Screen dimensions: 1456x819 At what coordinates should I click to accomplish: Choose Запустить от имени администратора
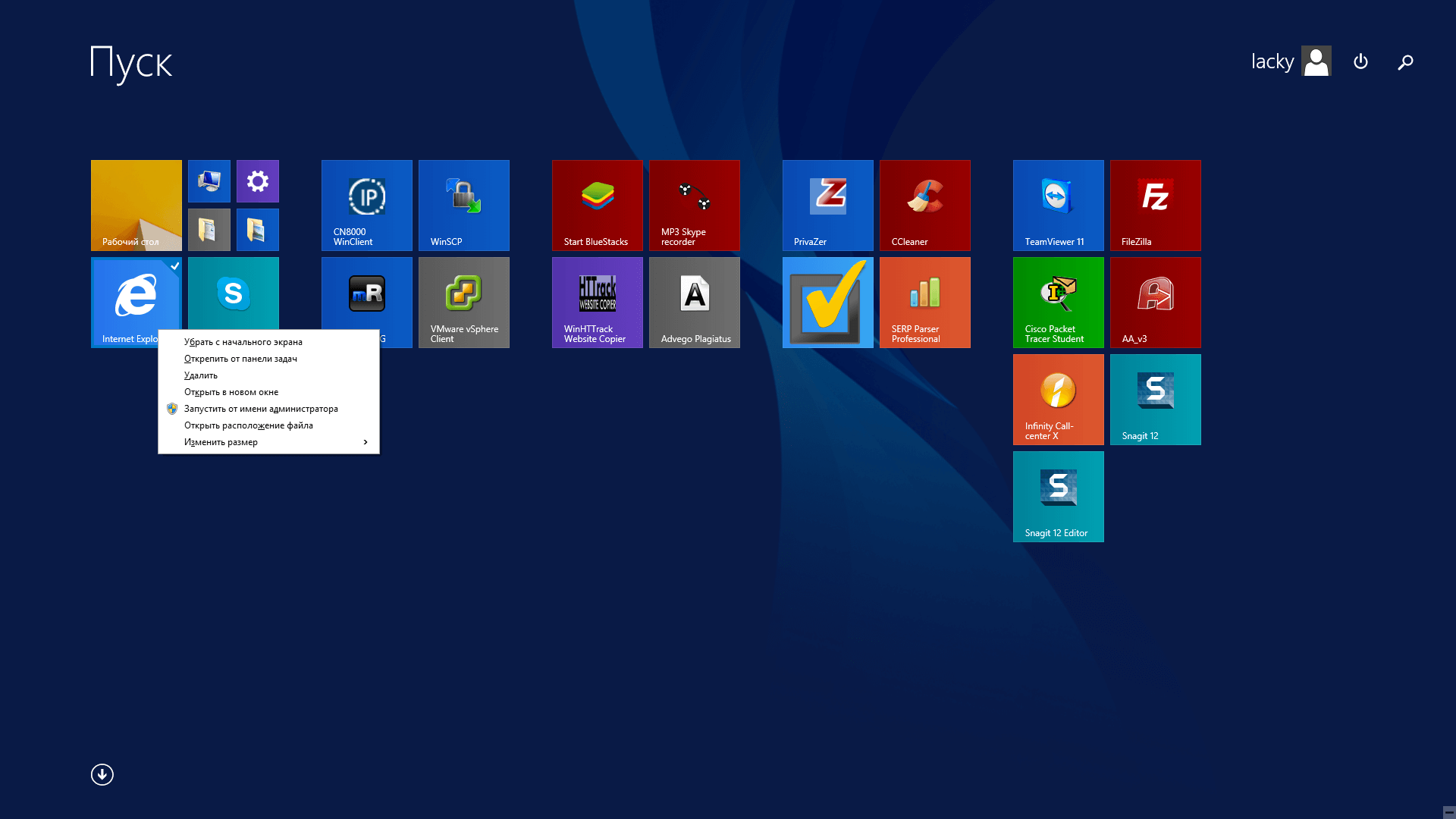coord(261,409)
